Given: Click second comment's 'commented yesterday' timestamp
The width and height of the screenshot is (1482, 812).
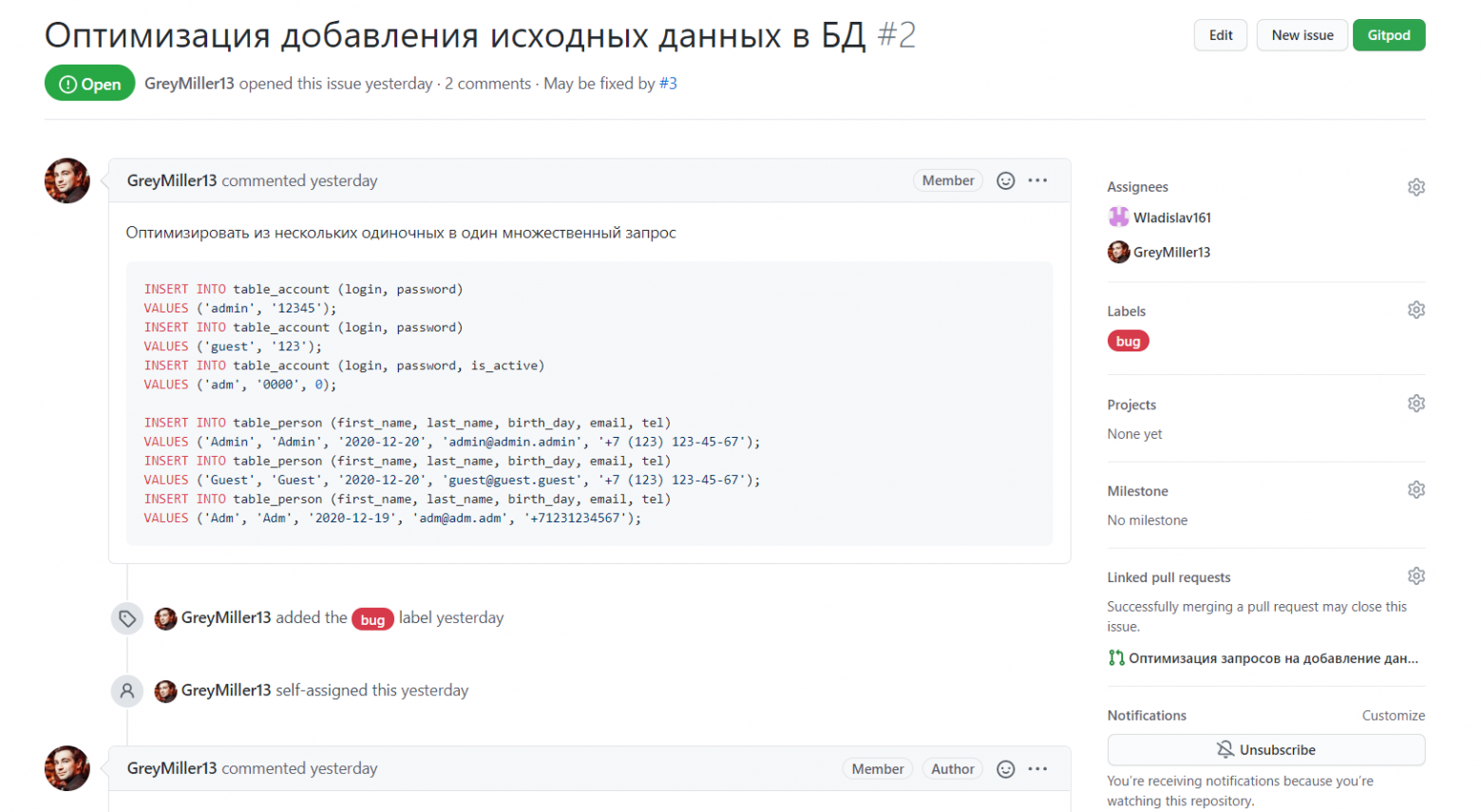Looking at the screenshot, I should (x=299, y=768).
